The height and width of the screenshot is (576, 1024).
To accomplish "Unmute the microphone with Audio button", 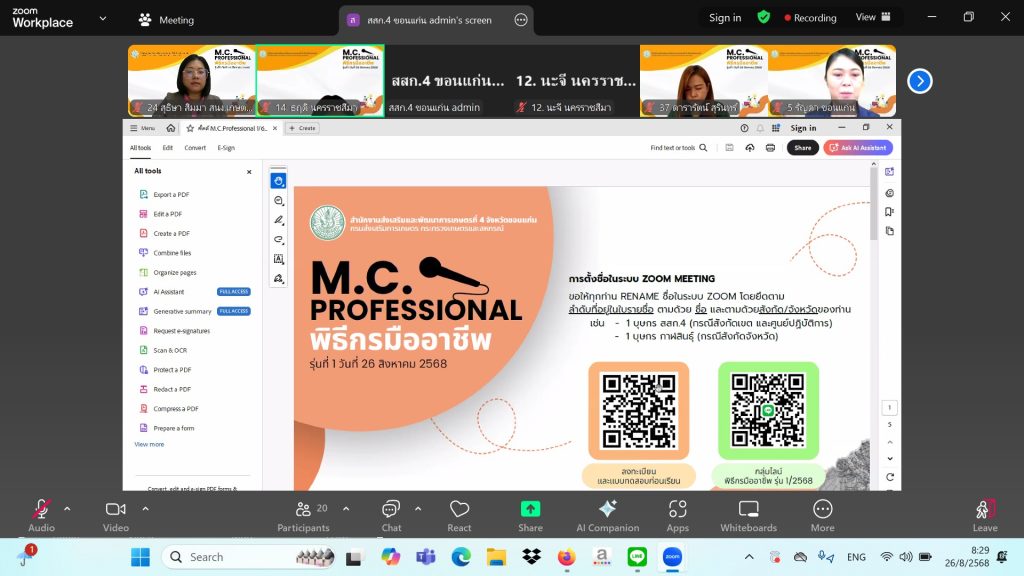I will pos(41,514).
